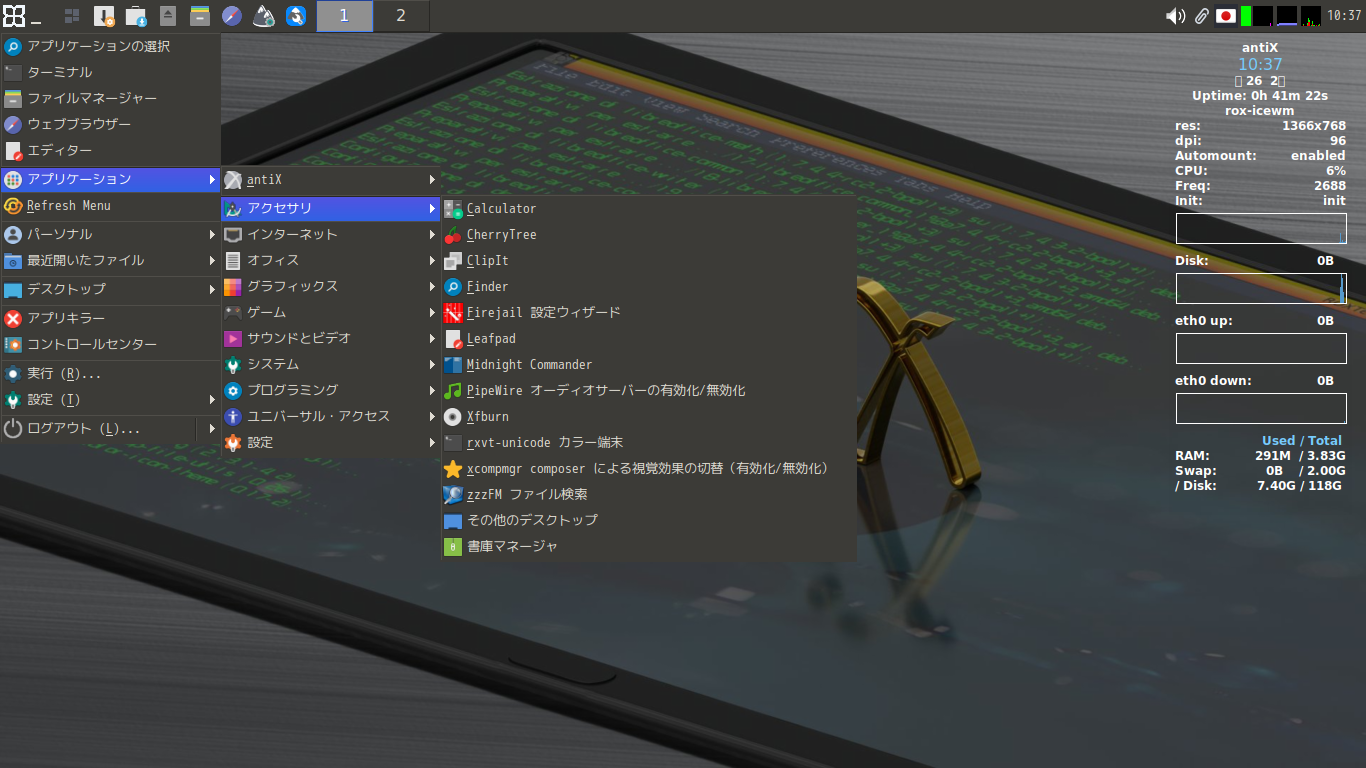Expand the インターネット submenu
1366x768 pixels.
(331, 235)
